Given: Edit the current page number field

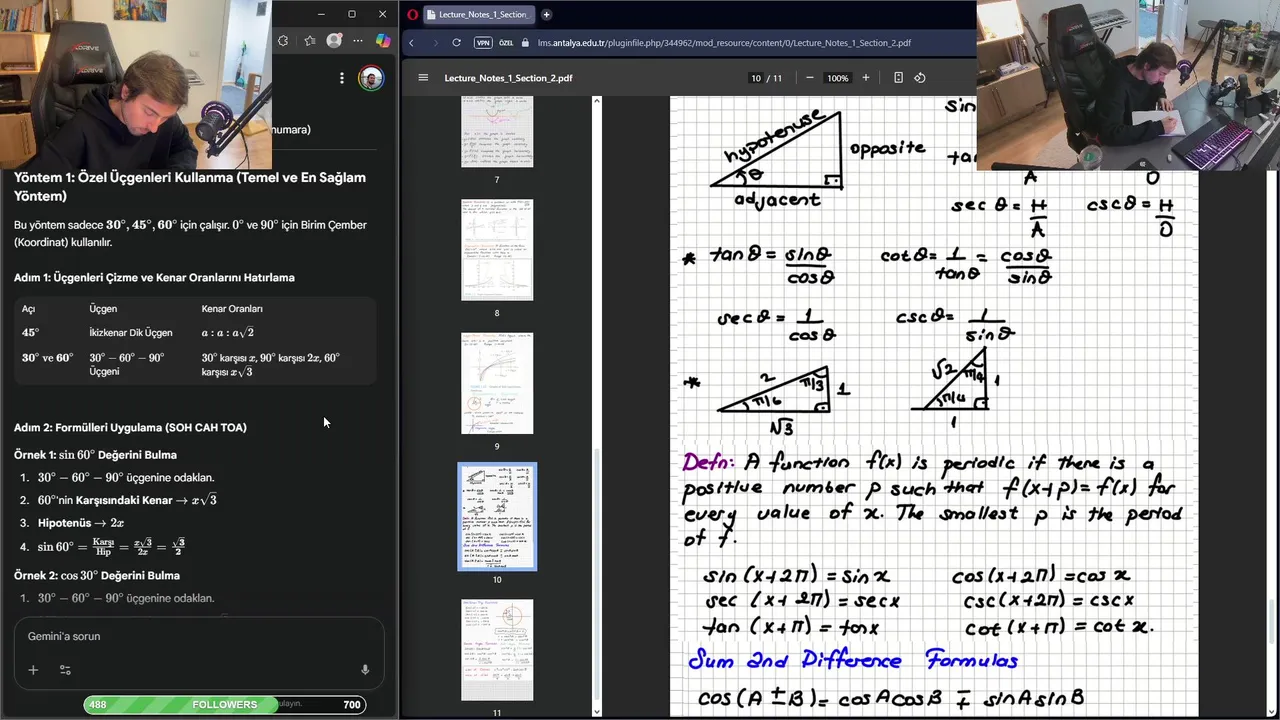Looking at the screenshot, I should 756,78.
